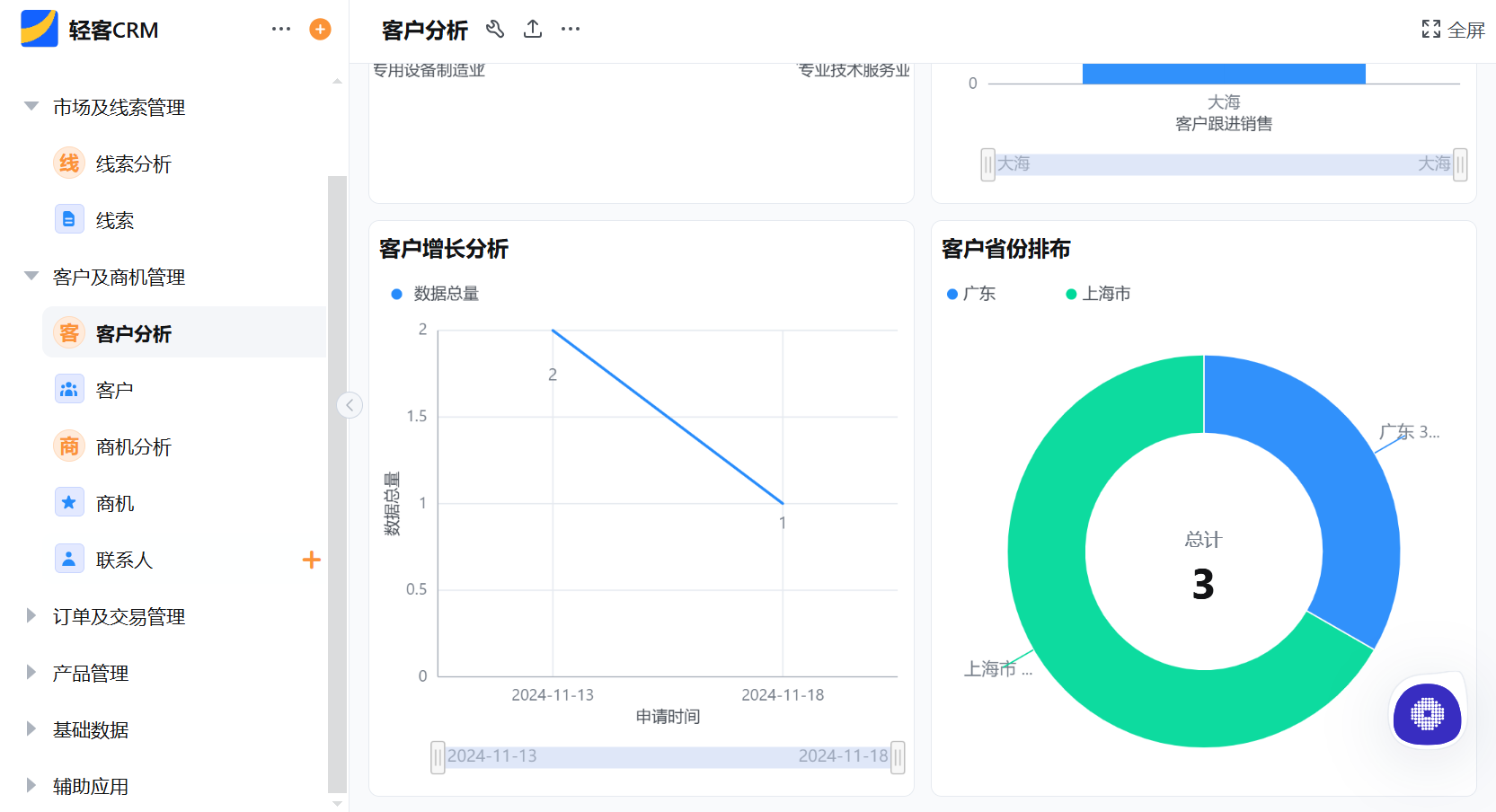Screen dimensions: 1496x812
Task: Toggle the 上海市 legend in pie chart
Action: (1098, 293)
